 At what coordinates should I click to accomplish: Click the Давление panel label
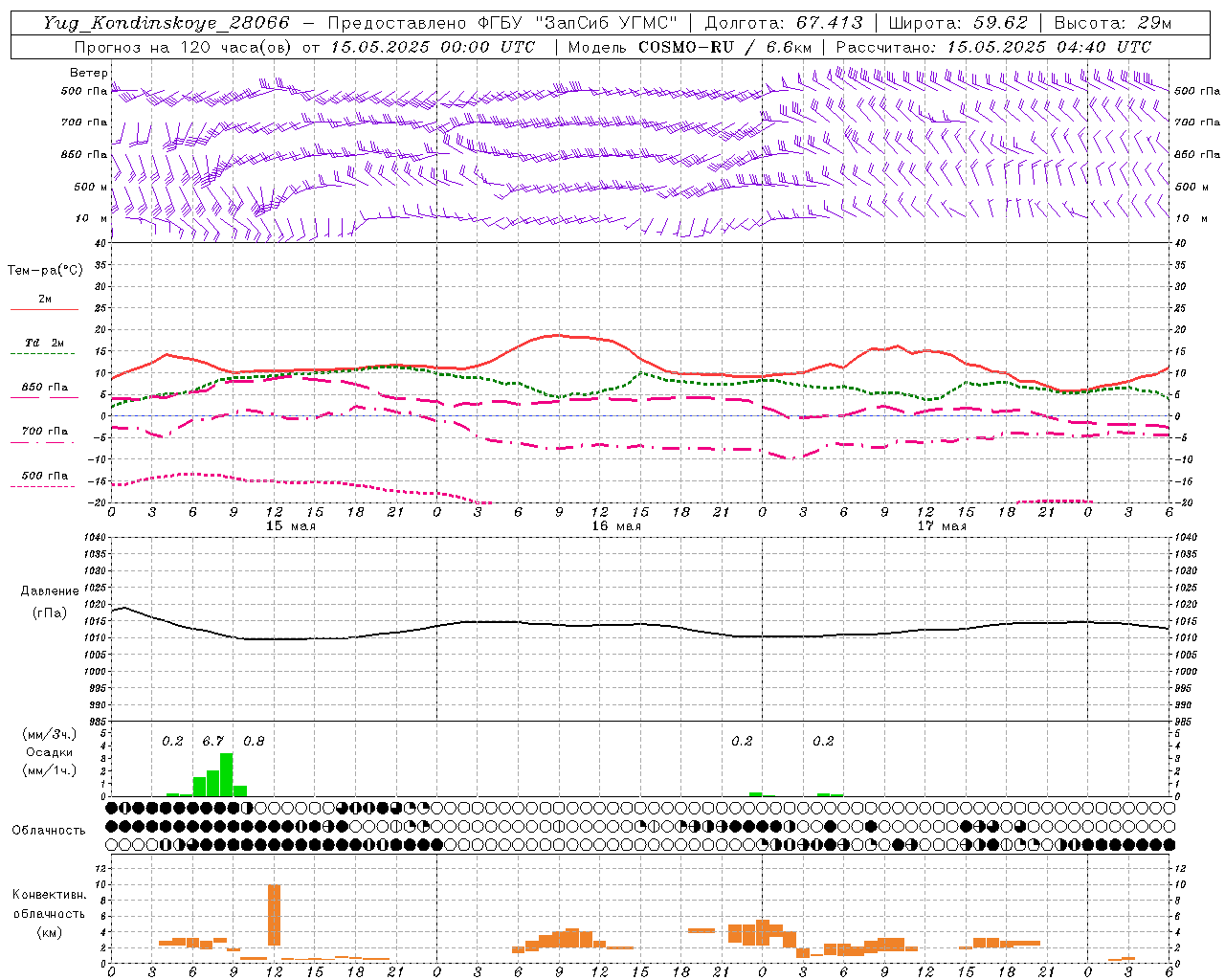(x=50, y=591)
